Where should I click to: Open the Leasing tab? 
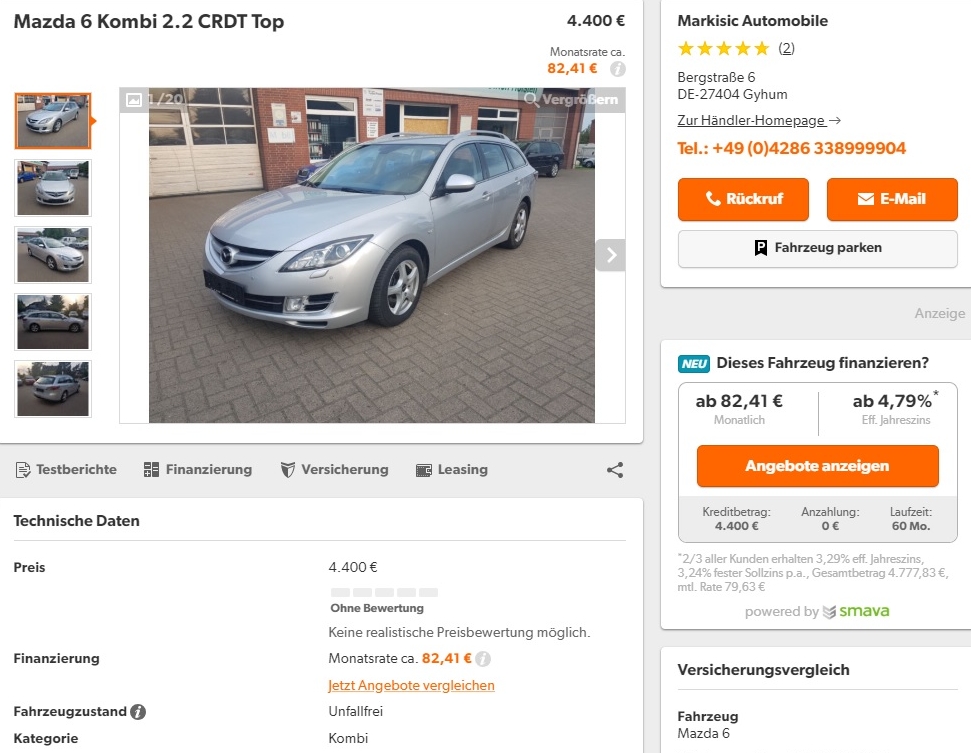(x=451, y=470)
